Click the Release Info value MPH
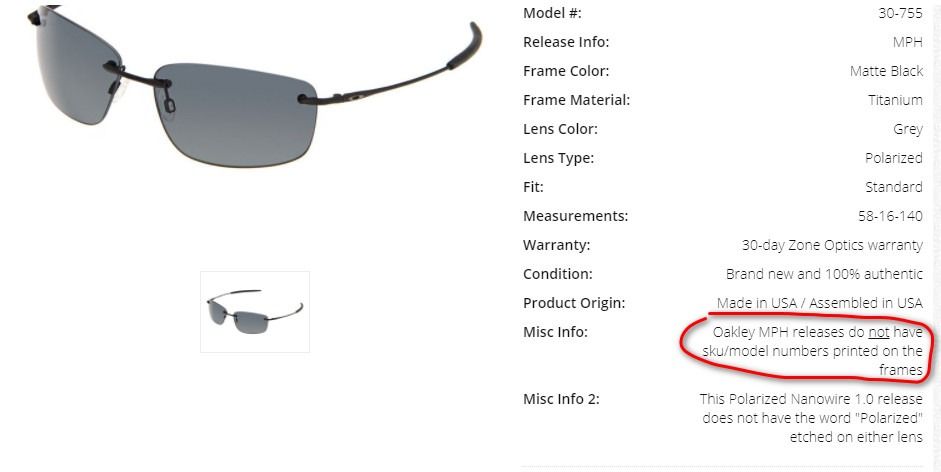 [907, 42]
